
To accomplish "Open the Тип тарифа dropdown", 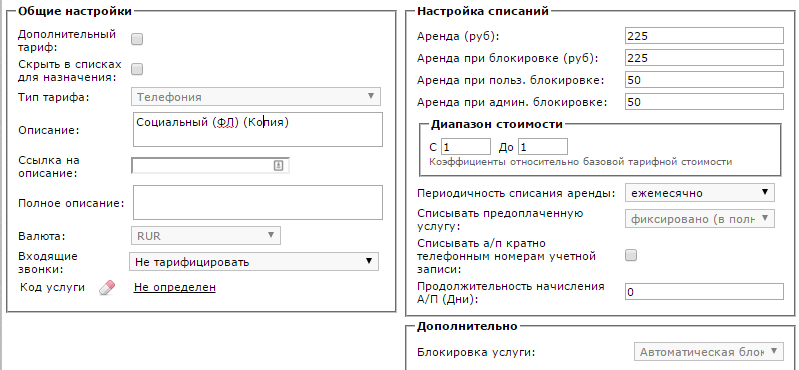I will [x=256, y=97].
